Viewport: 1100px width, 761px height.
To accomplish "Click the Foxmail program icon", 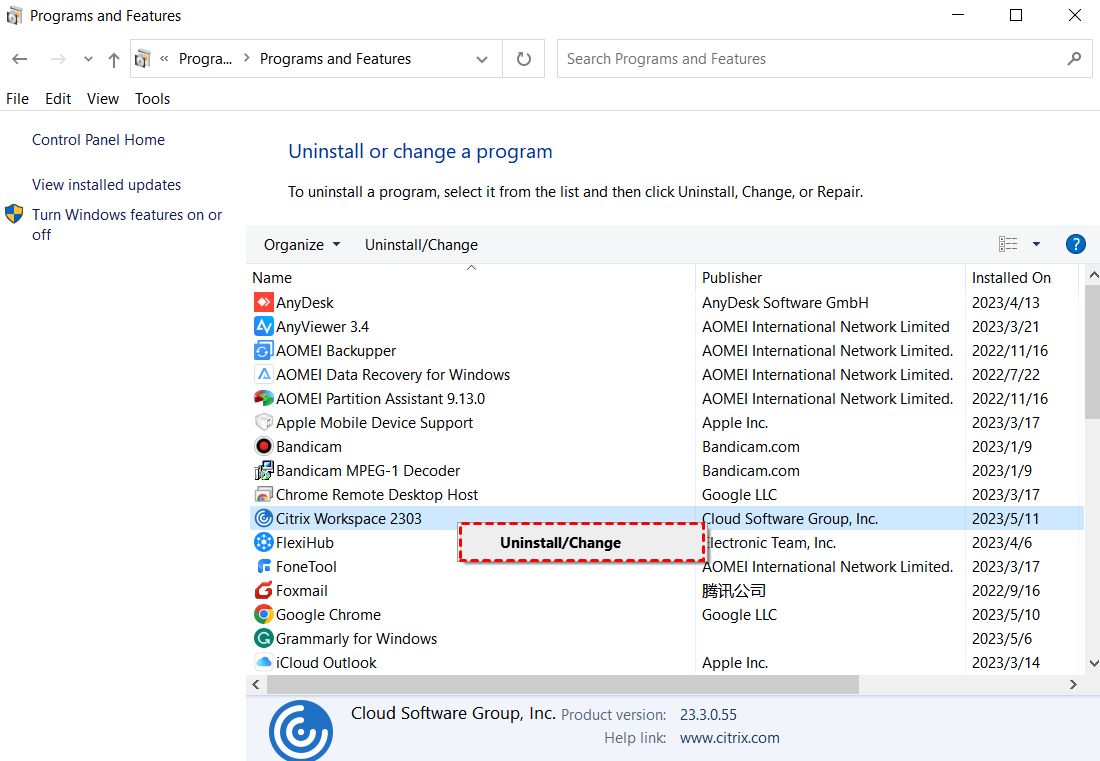I will pyautogui.click(x=263, y=591).
